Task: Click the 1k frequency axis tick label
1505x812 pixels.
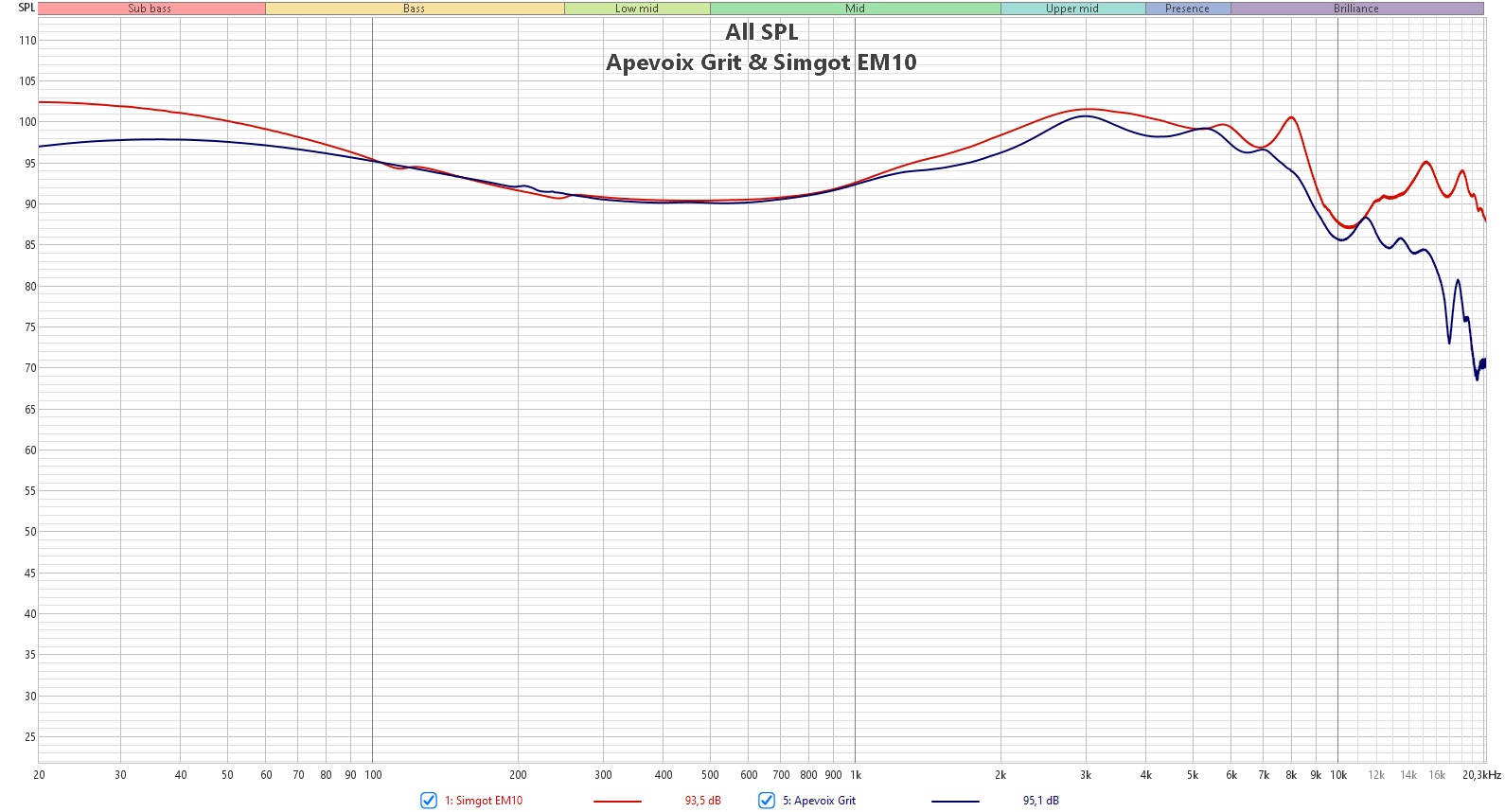Action: point(856,775)
